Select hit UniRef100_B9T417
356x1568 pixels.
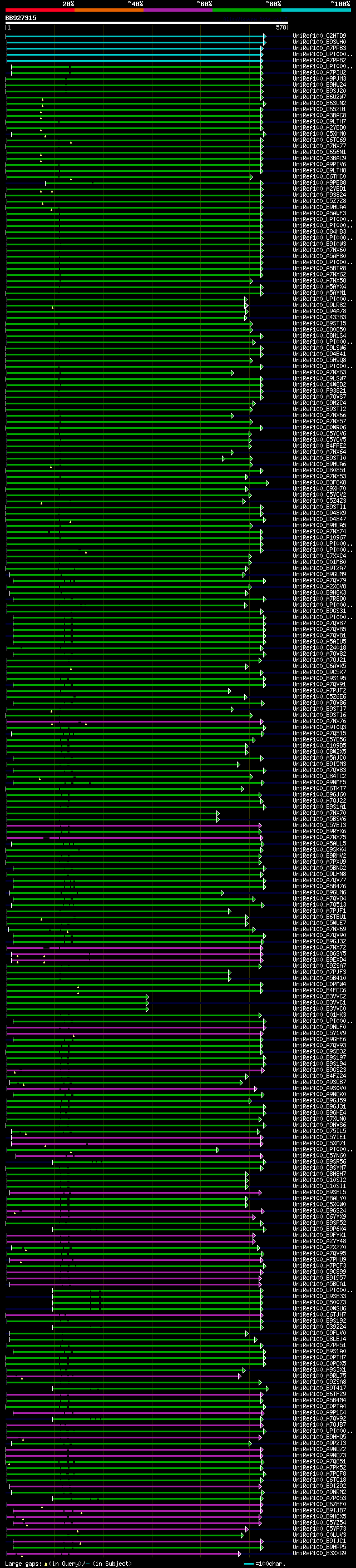click(x=319, y=1388)
